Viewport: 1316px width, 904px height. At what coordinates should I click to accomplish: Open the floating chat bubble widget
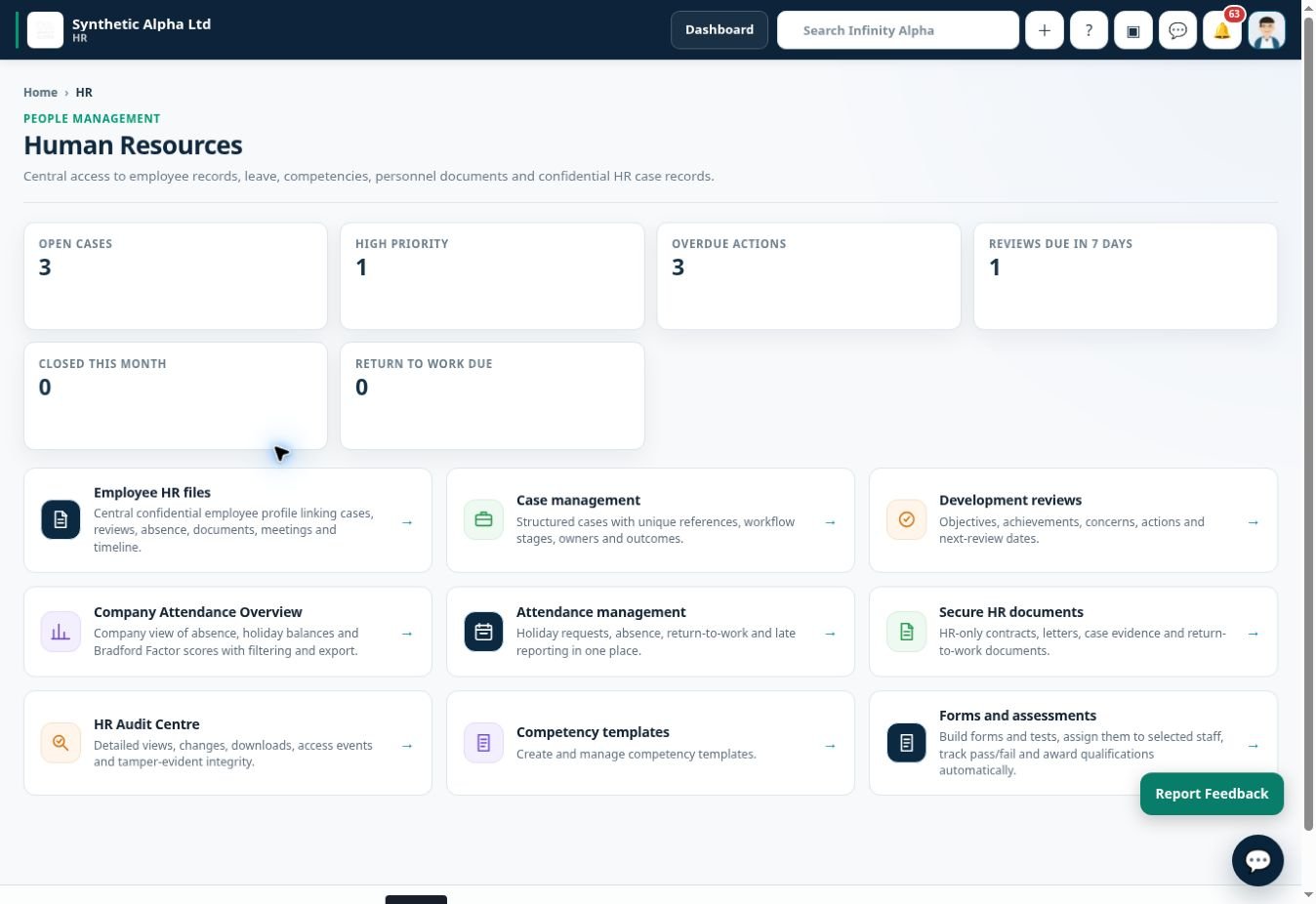point(1257,860)
